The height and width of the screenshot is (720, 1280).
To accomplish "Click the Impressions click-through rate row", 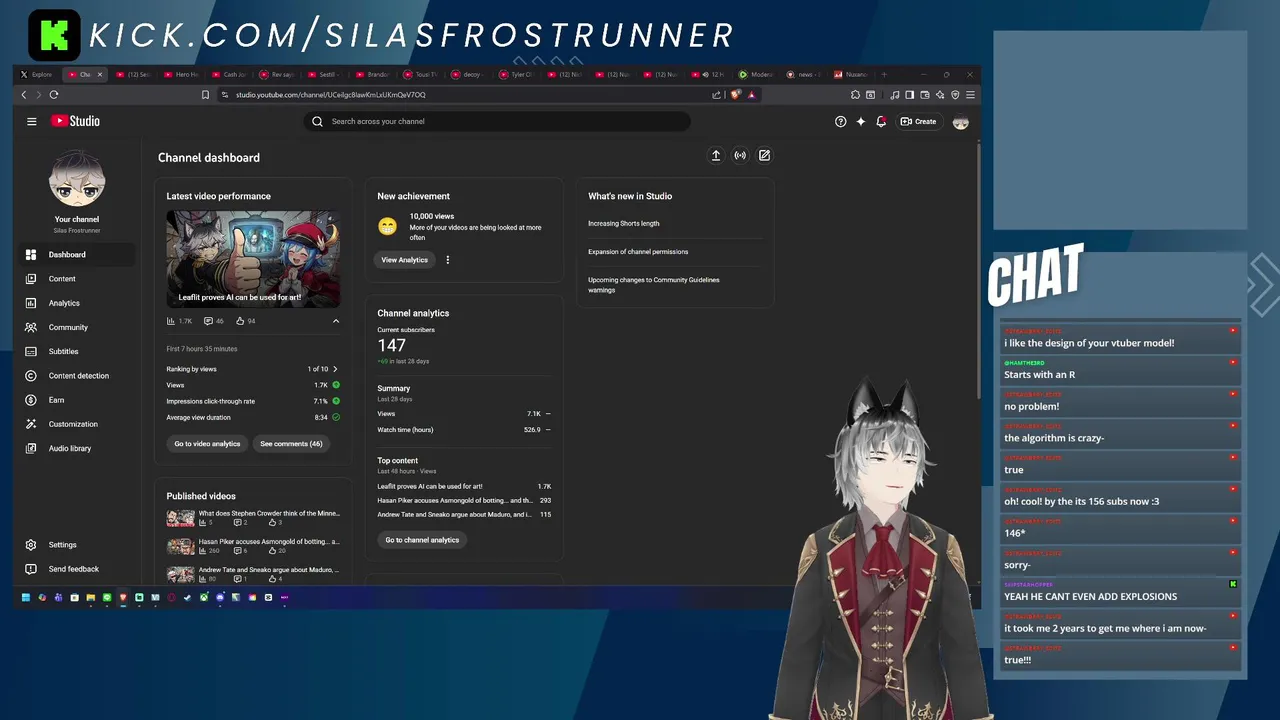I will [x=253, y=401].
